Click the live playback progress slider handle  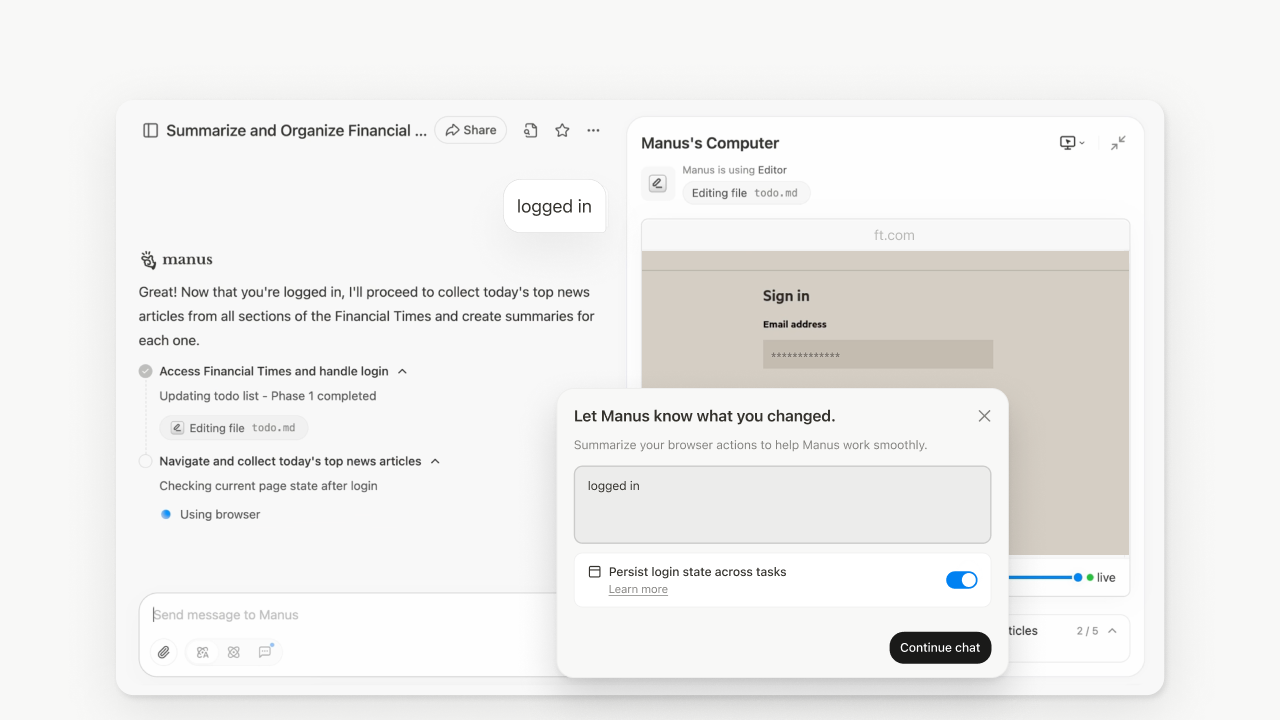click(1078, 577)
